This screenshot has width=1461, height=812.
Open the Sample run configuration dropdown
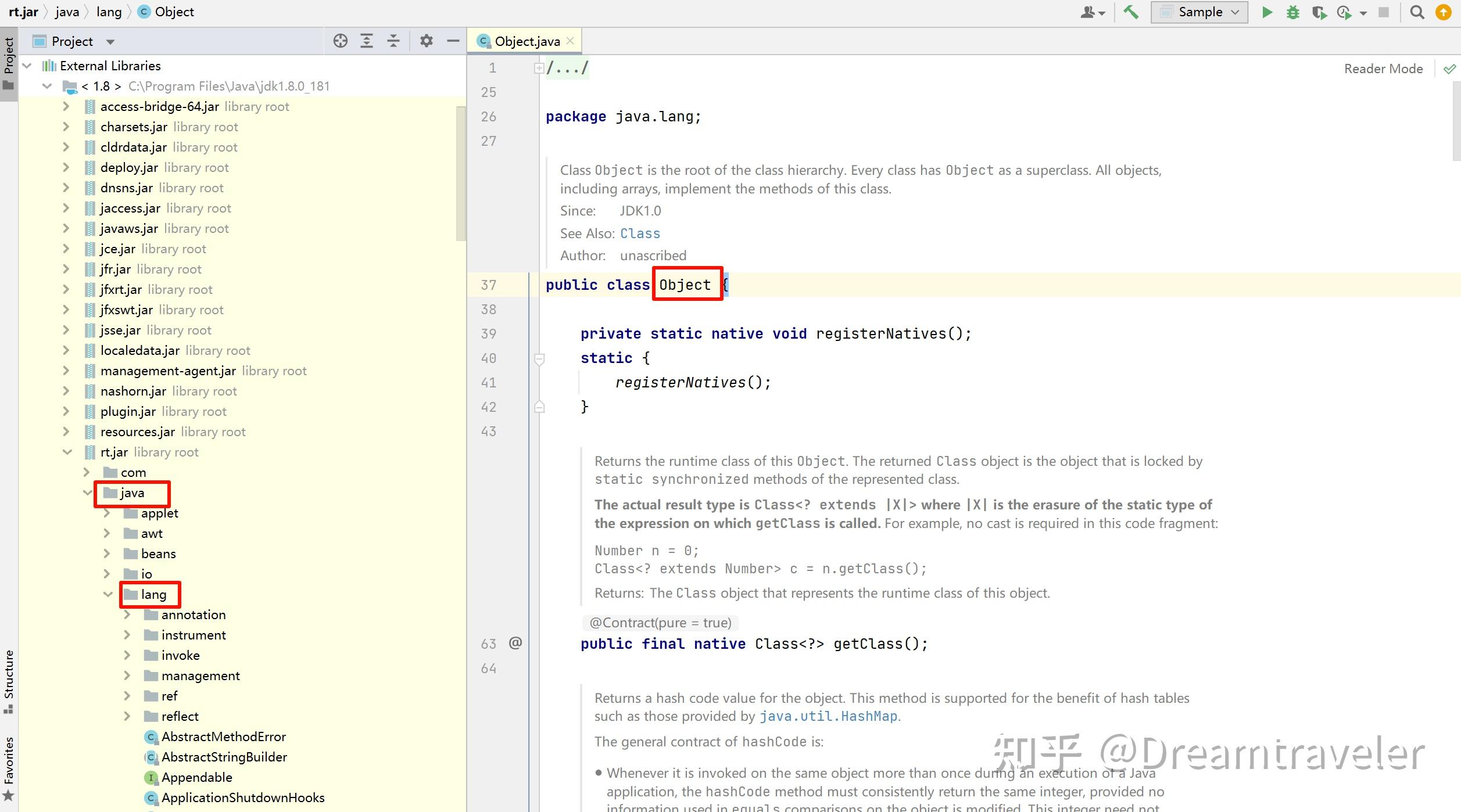tap(1236, 12)
